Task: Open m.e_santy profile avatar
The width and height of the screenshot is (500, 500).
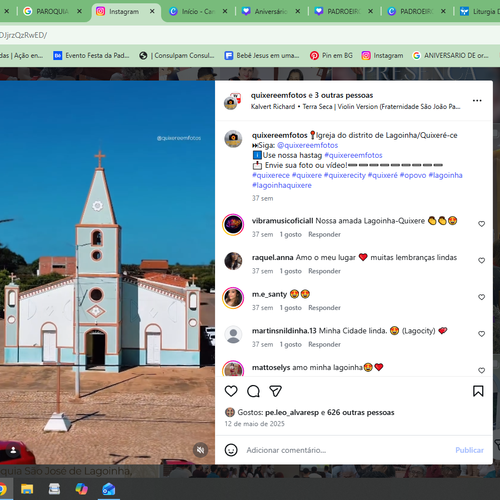Action: click(233, 298)
